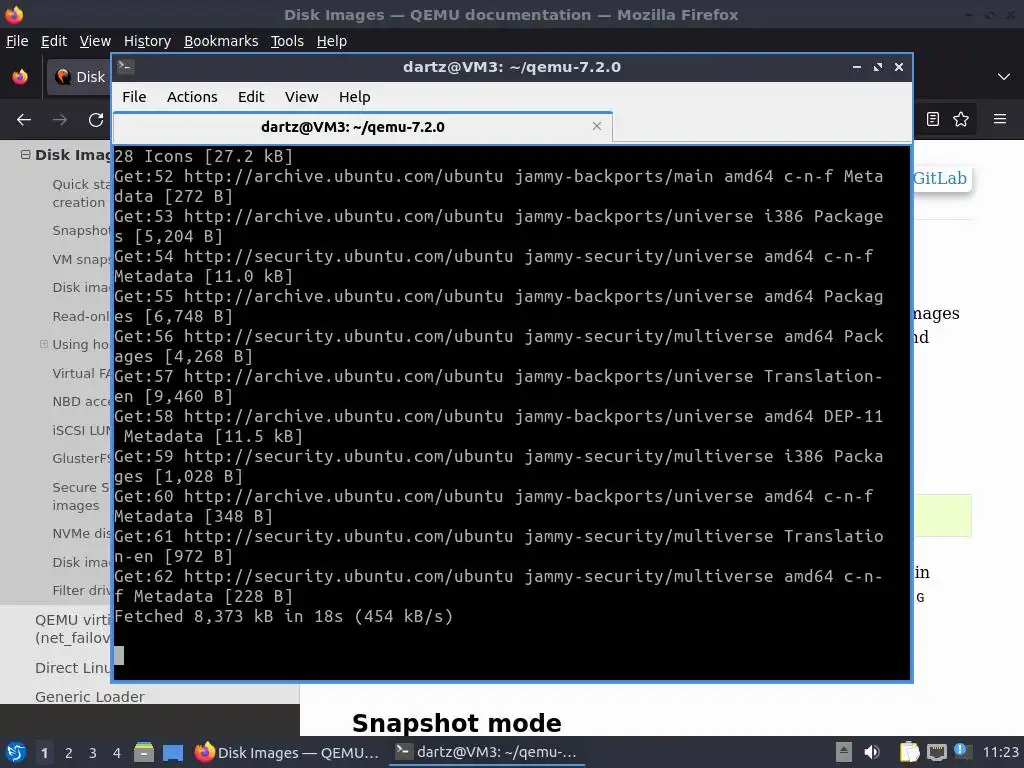Switch to workspace 2
Screen dimensions: 1024x768
click(69, 753)
